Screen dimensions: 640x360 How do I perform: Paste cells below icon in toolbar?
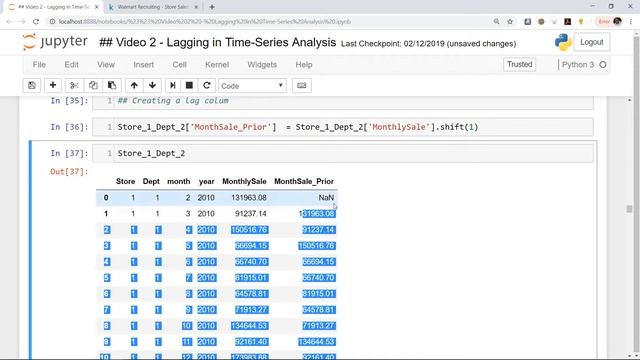coord(112,86)
